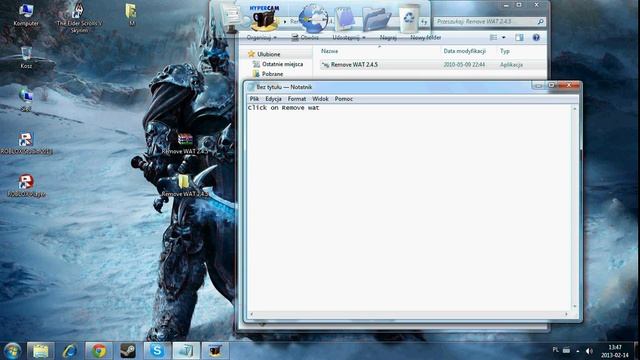Click the search magnifier icon in Explorer

pos(540,21)
